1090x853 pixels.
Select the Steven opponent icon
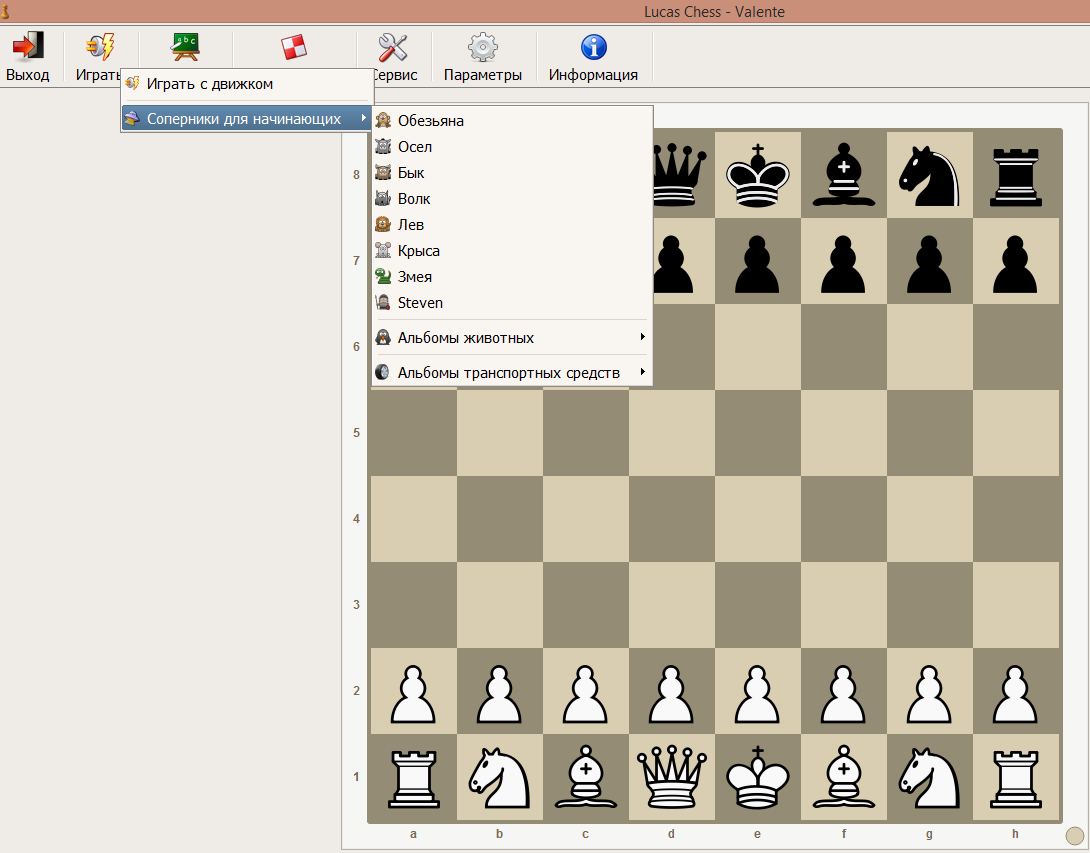click(383, 302)
